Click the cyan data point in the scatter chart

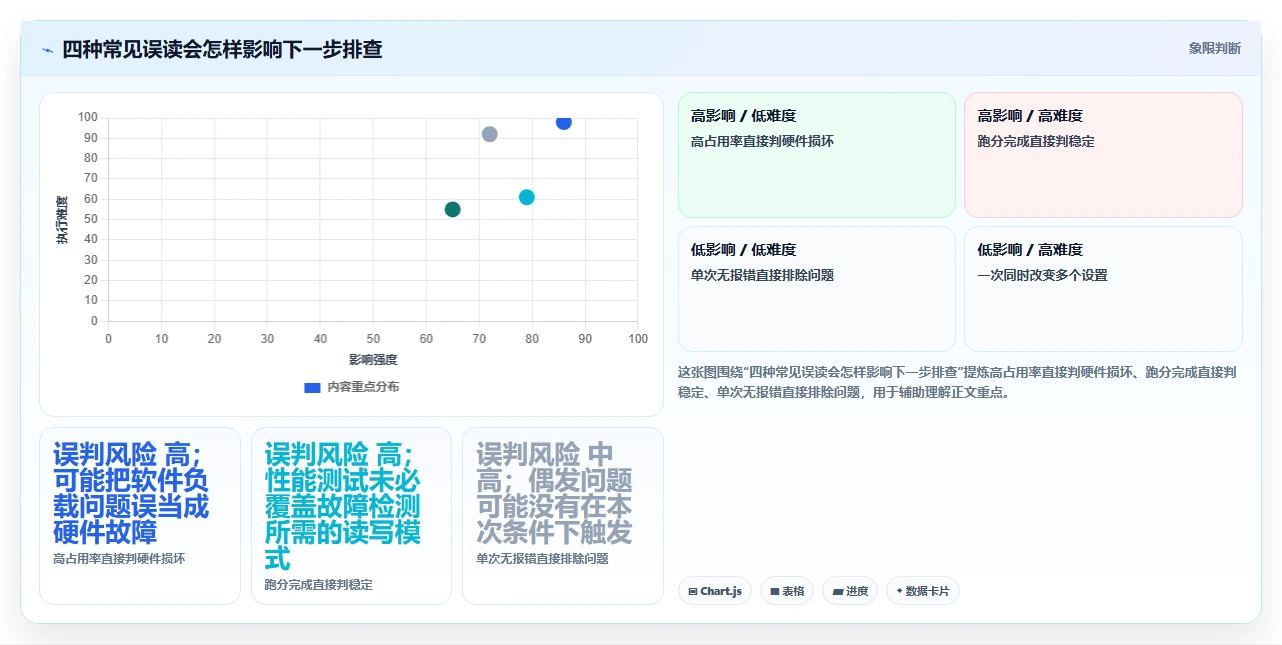click(x=527, y=197)
